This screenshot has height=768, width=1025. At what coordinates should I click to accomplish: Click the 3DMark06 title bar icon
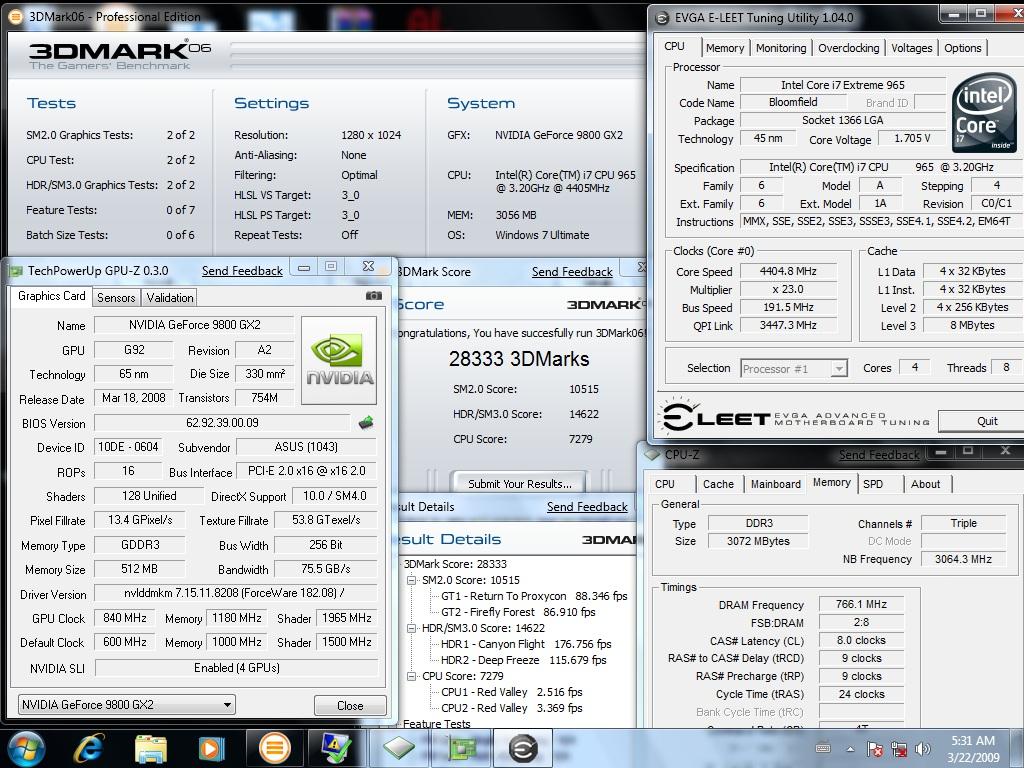(17, 17)
